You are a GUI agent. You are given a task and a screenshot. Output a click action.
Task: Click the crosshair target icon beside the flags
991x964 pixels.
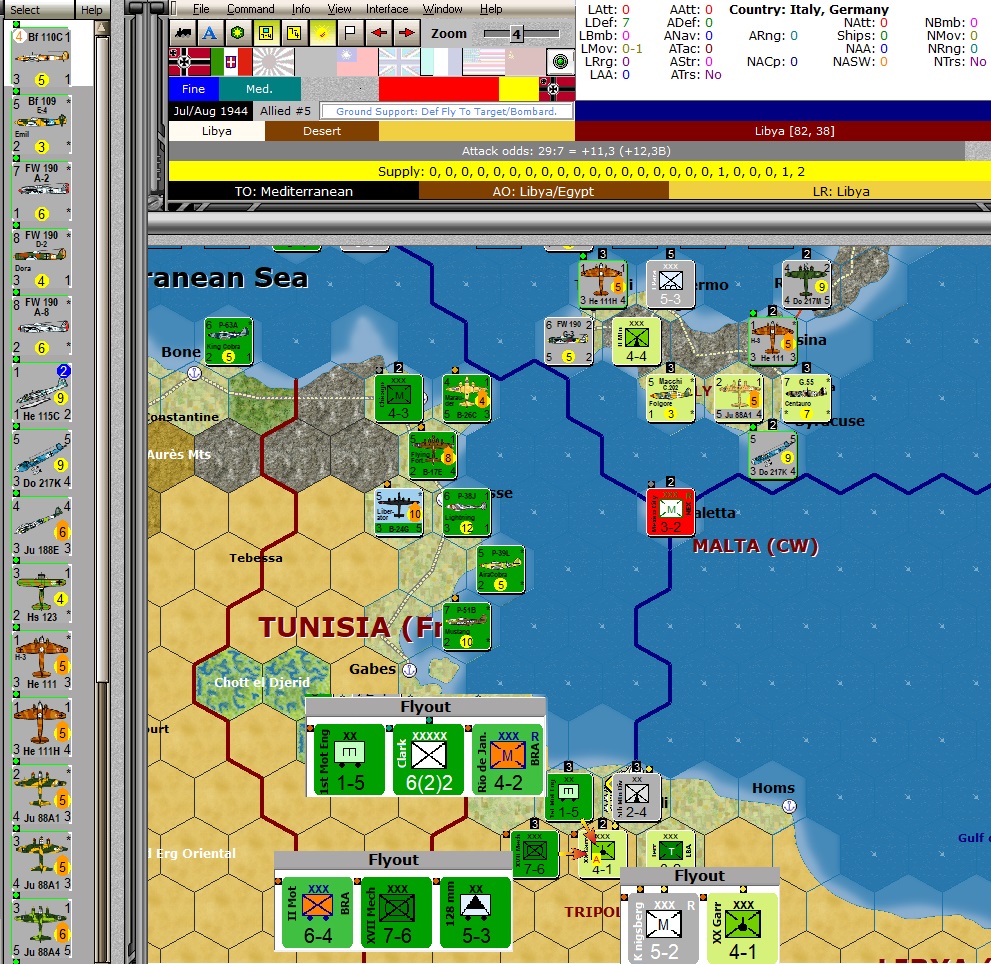[x=559, y=61]
